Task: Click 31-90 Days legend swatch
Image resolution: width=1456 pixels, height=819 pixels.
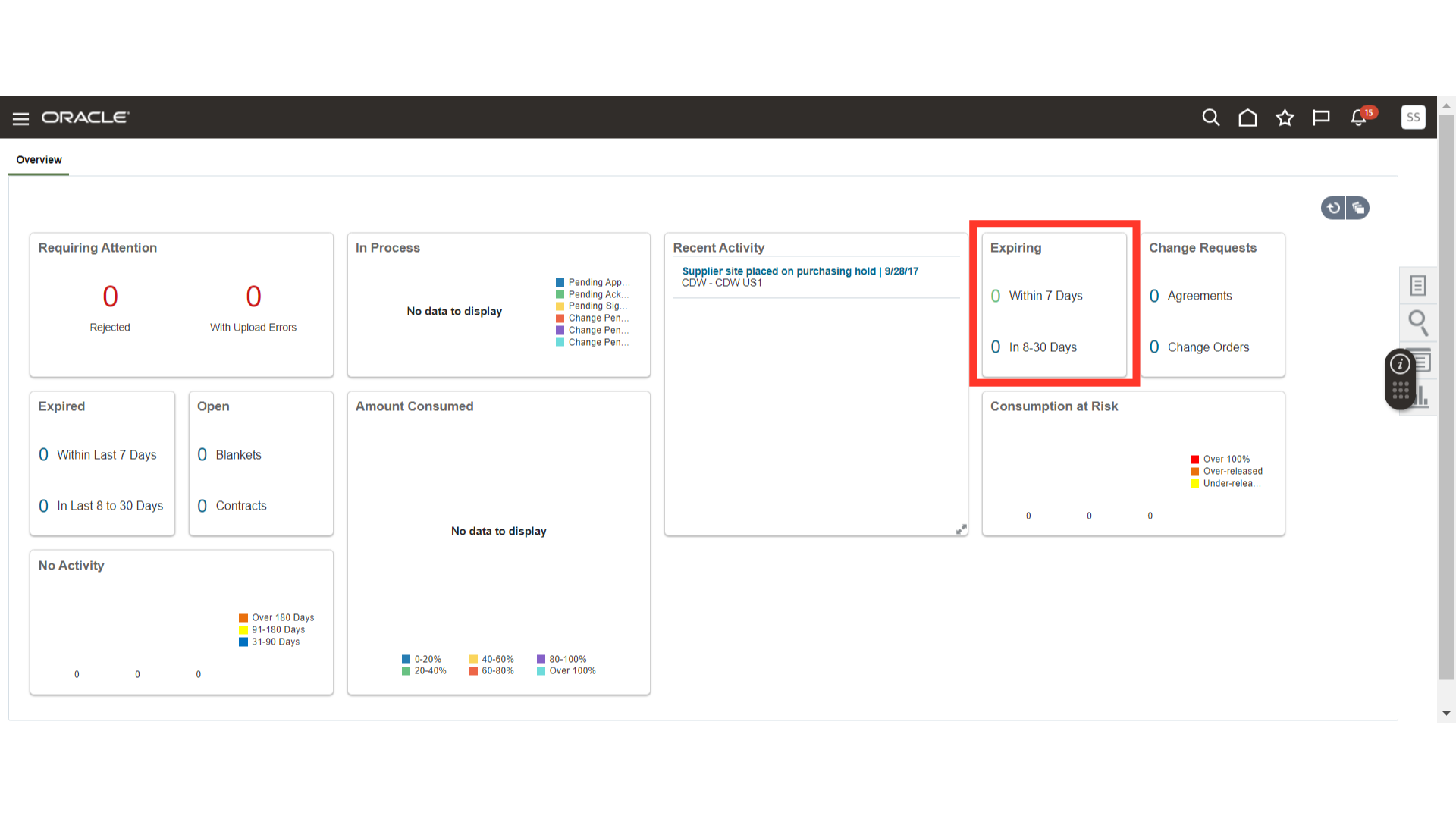Action: [243, 642]
